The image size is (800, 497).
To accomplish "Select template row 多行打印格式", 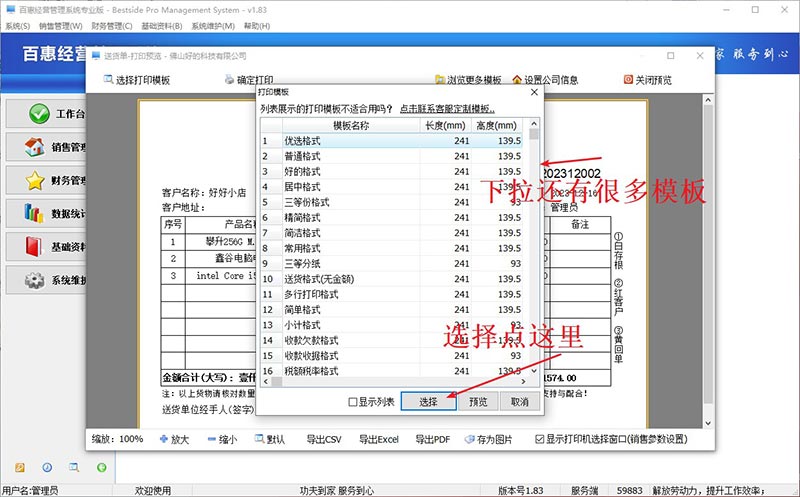I will coord(393,294).
